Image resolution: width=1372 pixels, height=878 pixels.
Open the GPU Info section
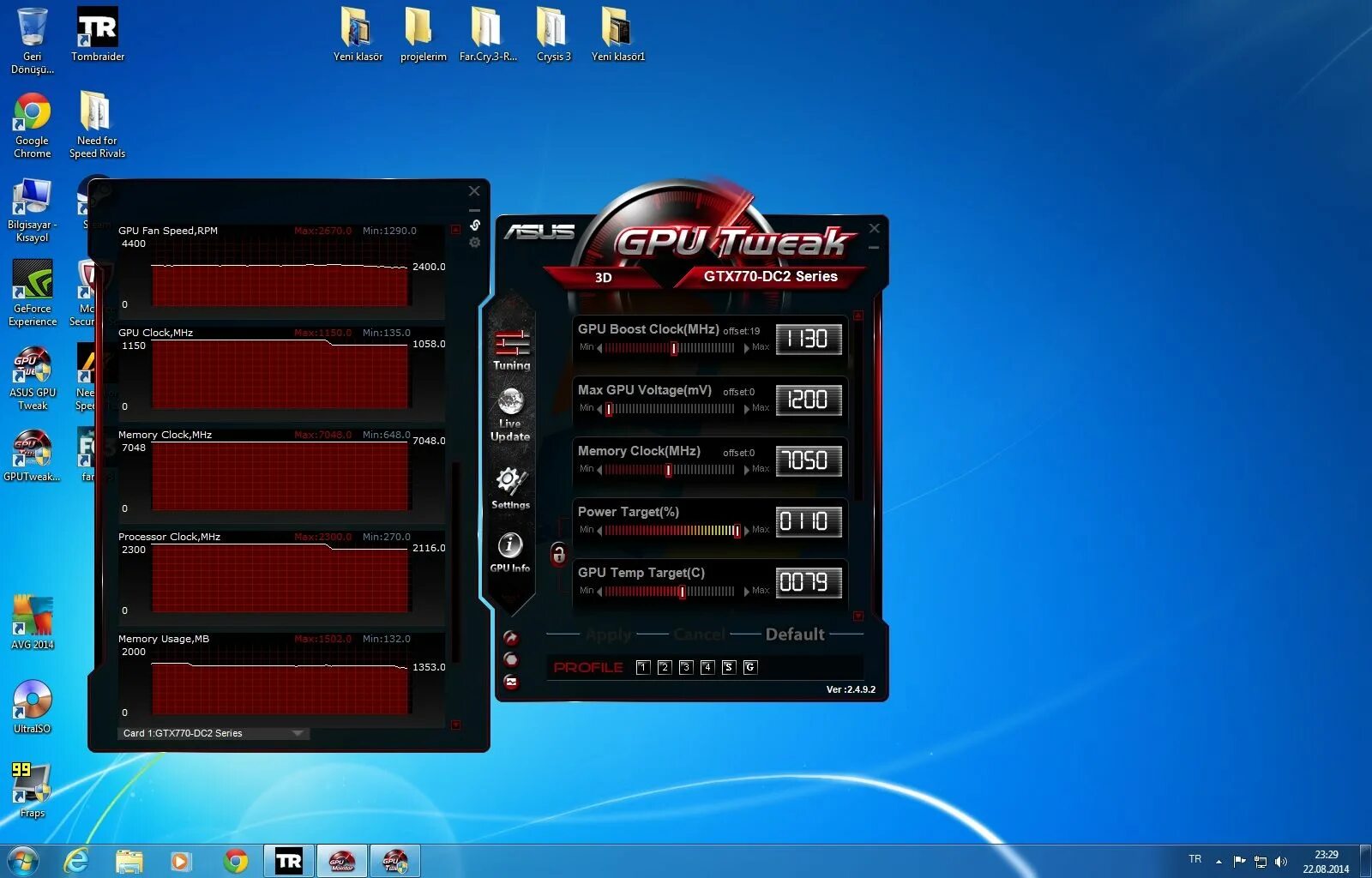510,552
